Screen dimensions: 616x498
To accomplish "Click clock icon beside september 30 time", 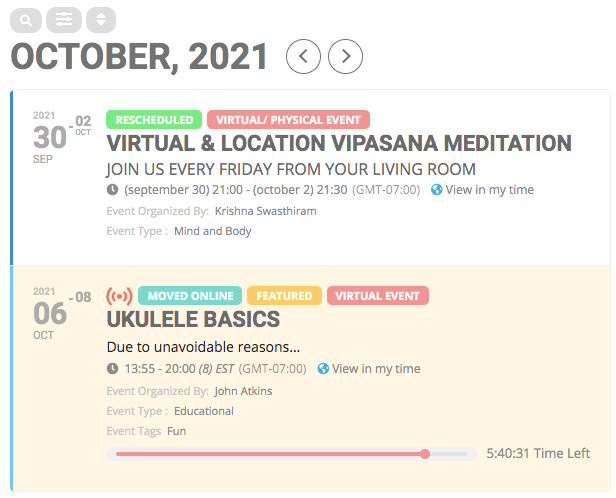I will [x=112, y=190].
